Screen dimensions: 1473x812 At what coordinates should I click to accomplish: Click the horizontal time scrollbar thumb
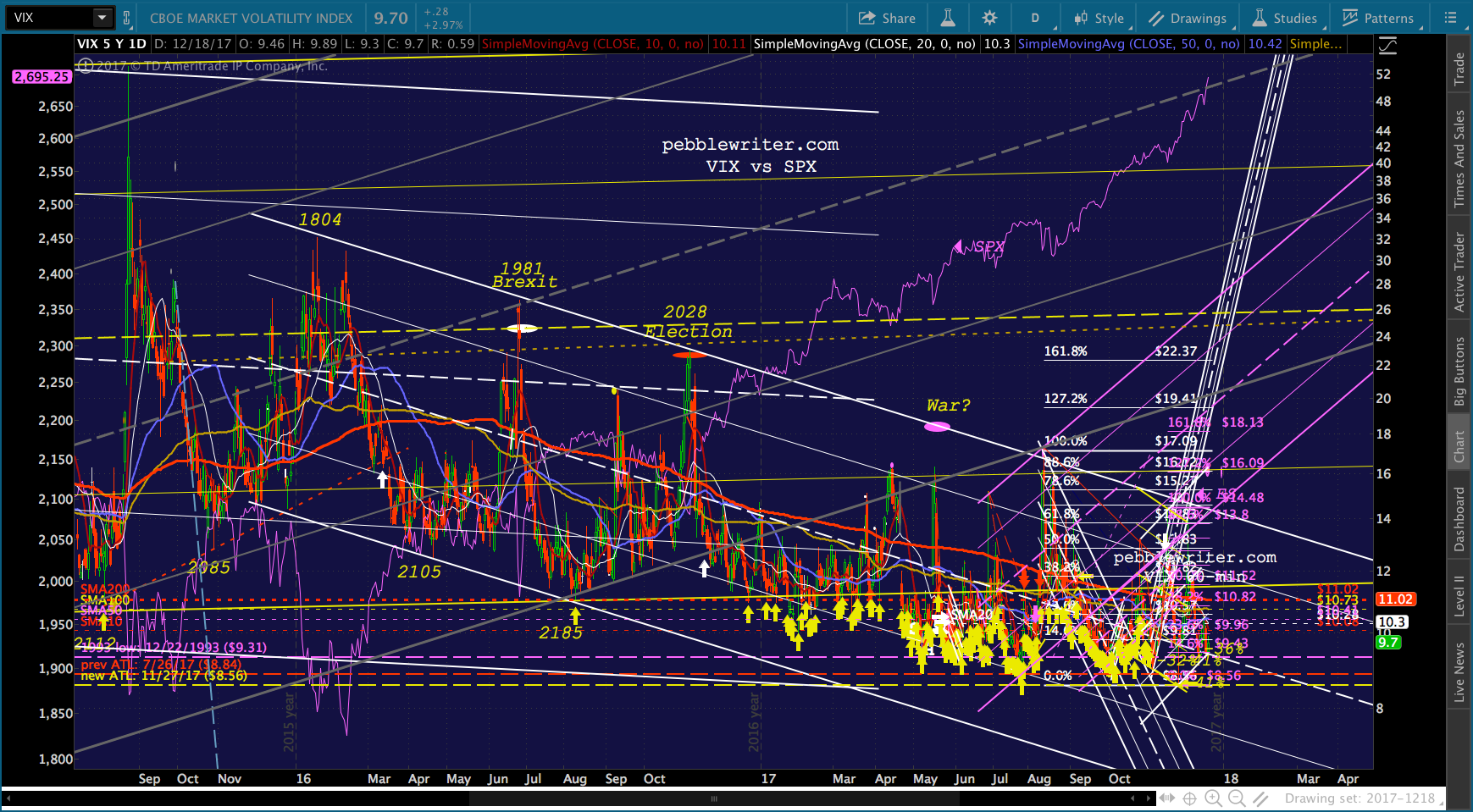coord(713,798)
